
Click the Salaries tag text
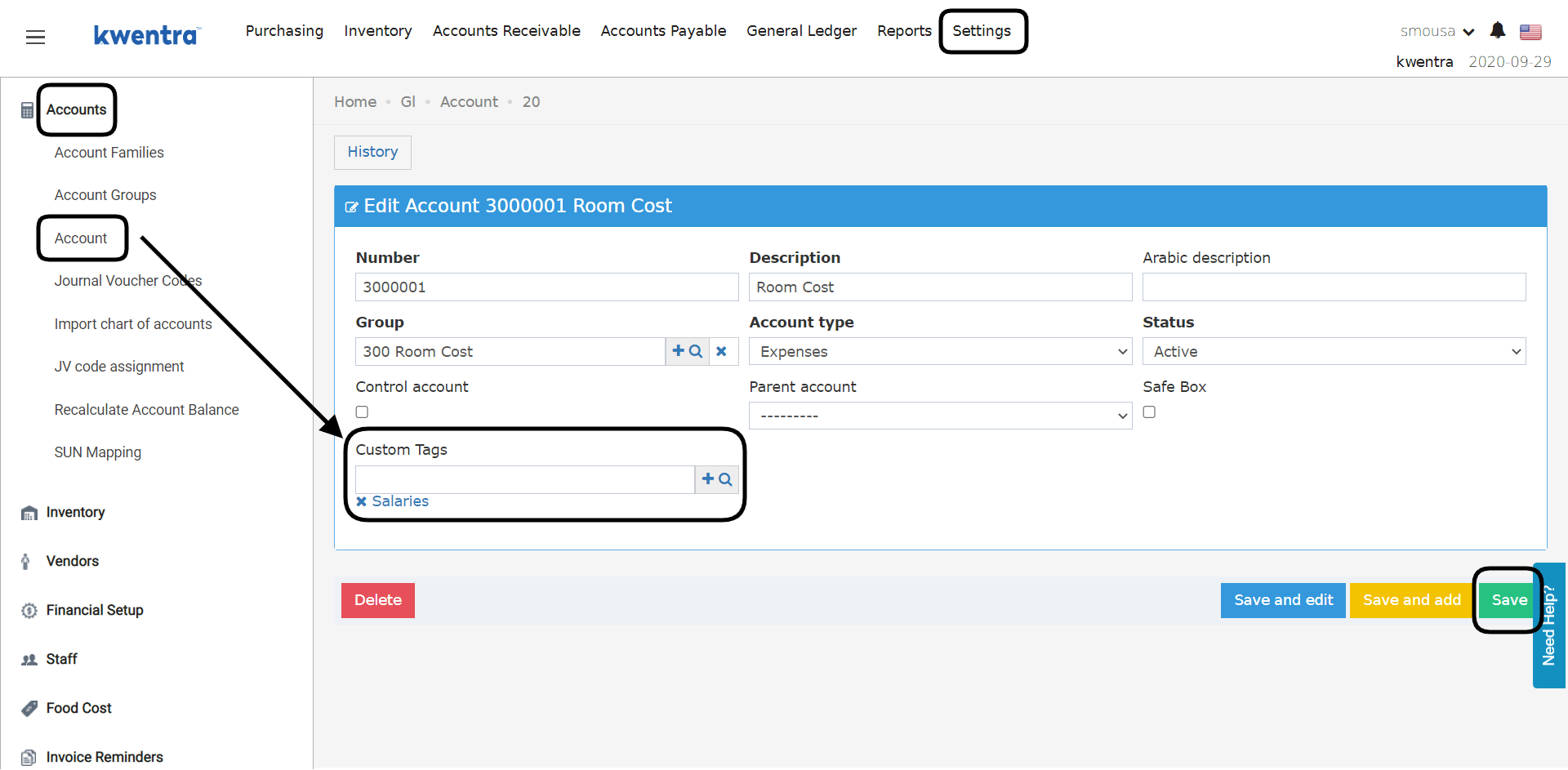point(400,501)
